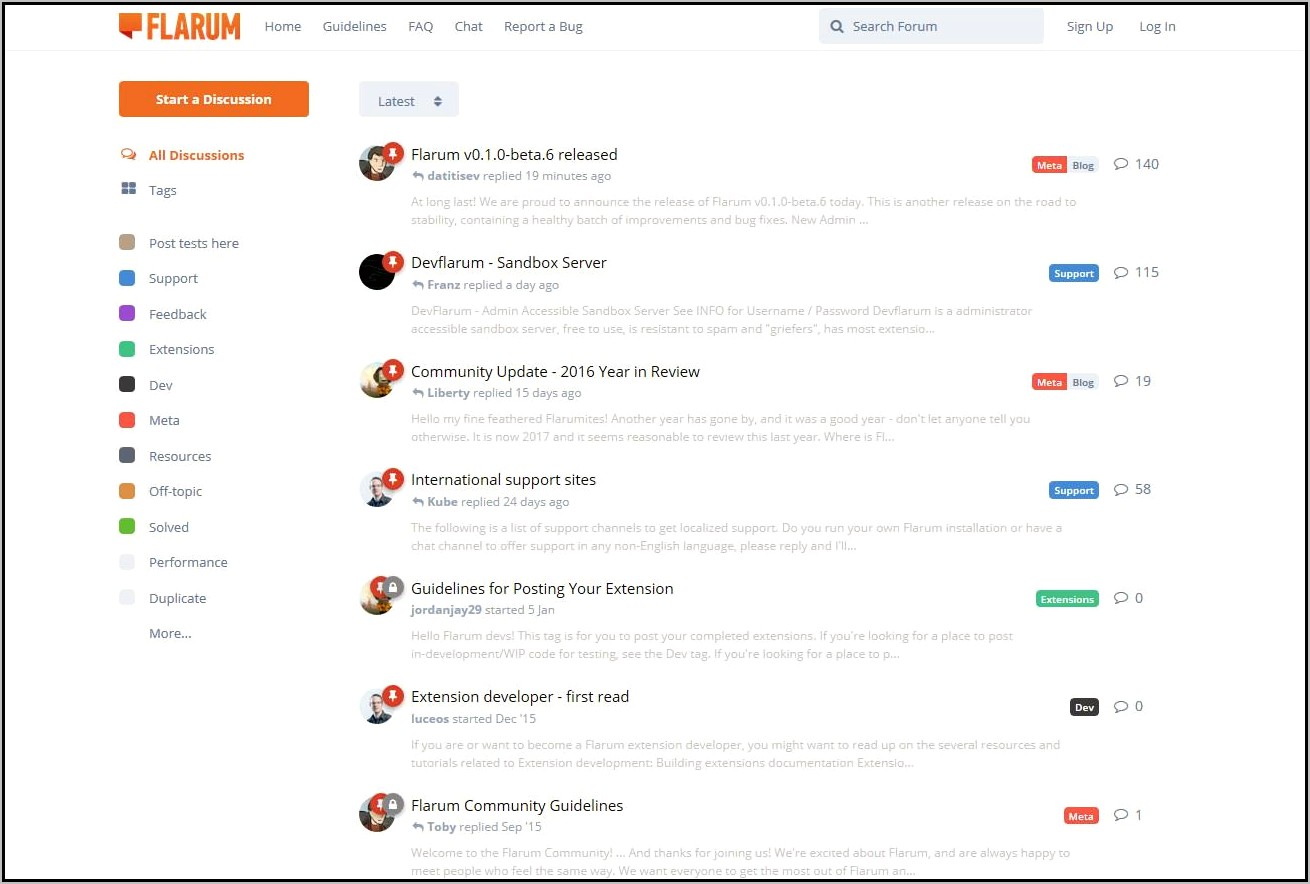Click pin badge on Devflarum - Sandbox Server
The image size is (1310, 884).
click(393, 261)
